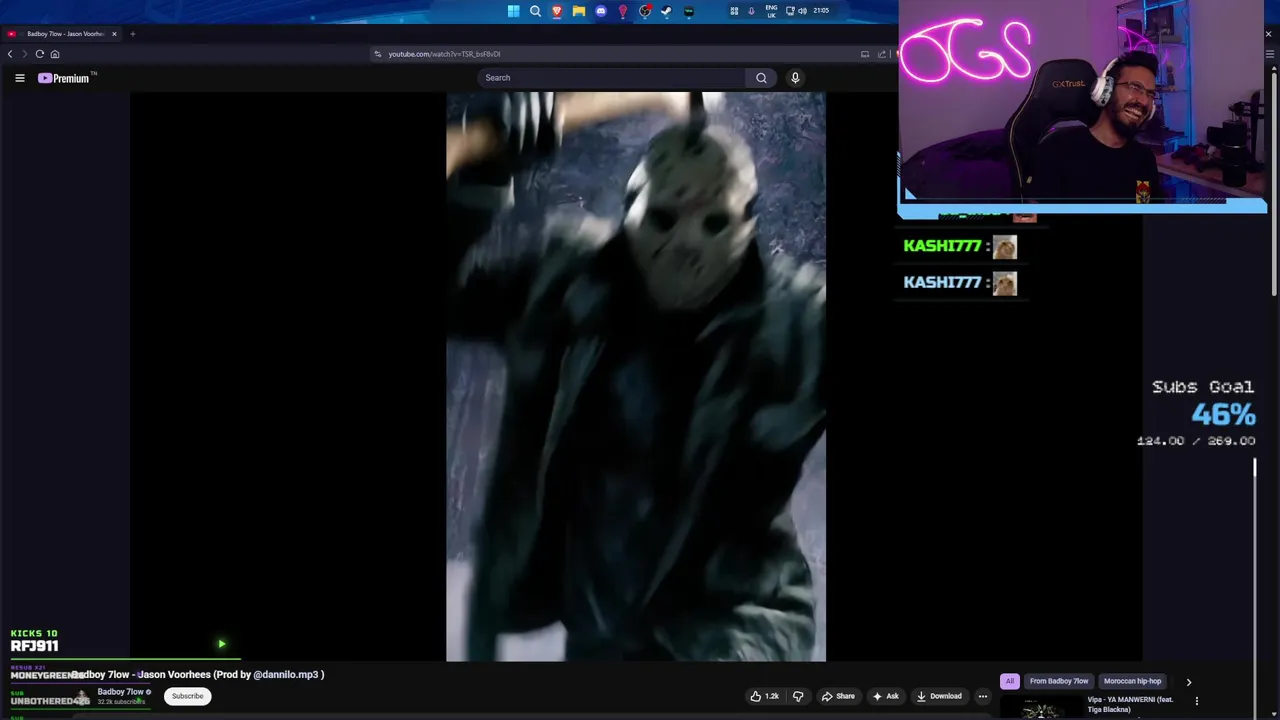Like the video showing 1.2k likes
The image size is (1280, 720).
pos(765,696)
